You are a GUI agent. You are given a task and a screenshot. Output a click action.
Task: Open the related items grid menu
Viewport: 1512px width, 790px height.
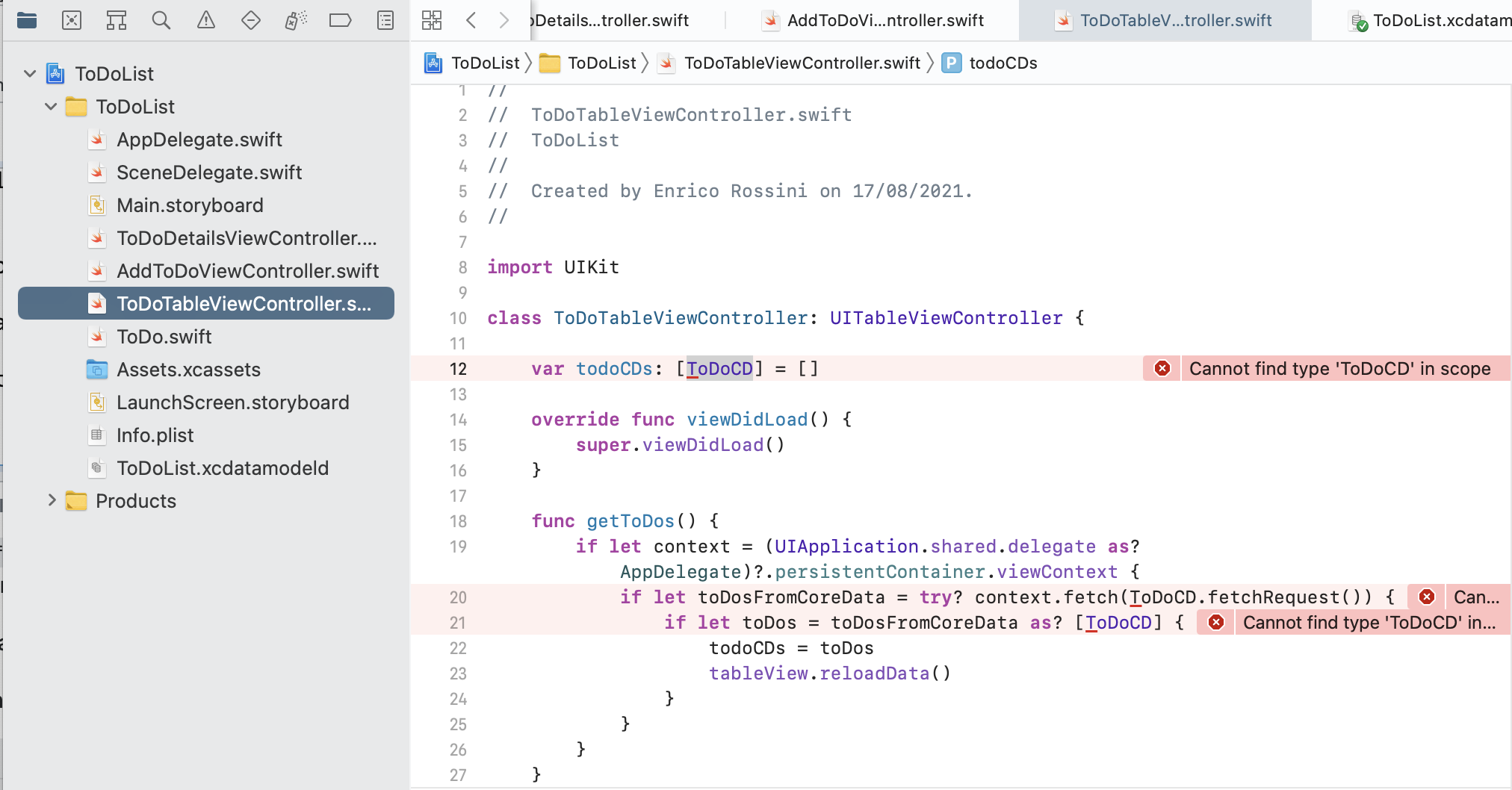pyautogui.click(x=432, y=20)
